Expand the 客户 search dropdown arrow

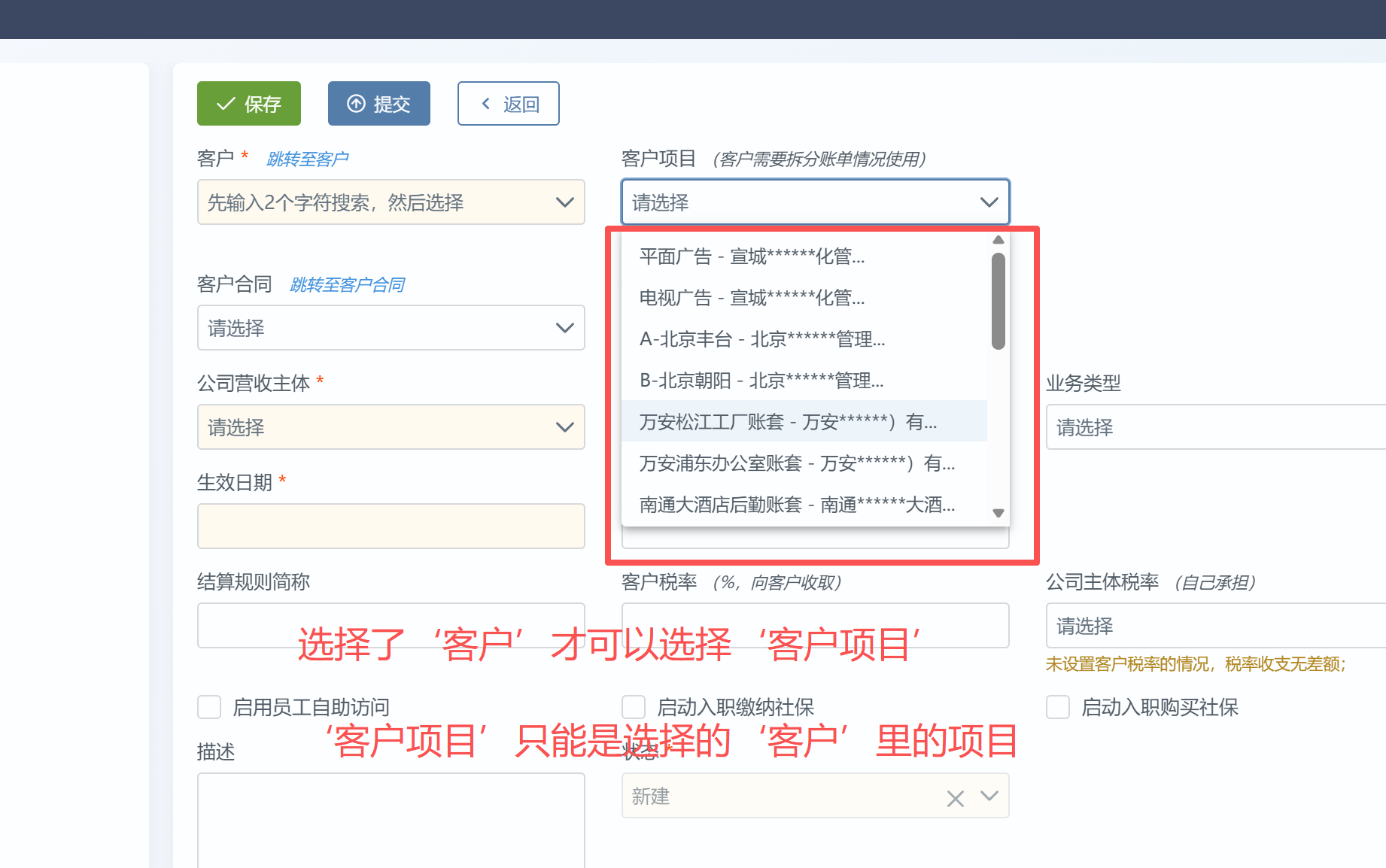564,202
